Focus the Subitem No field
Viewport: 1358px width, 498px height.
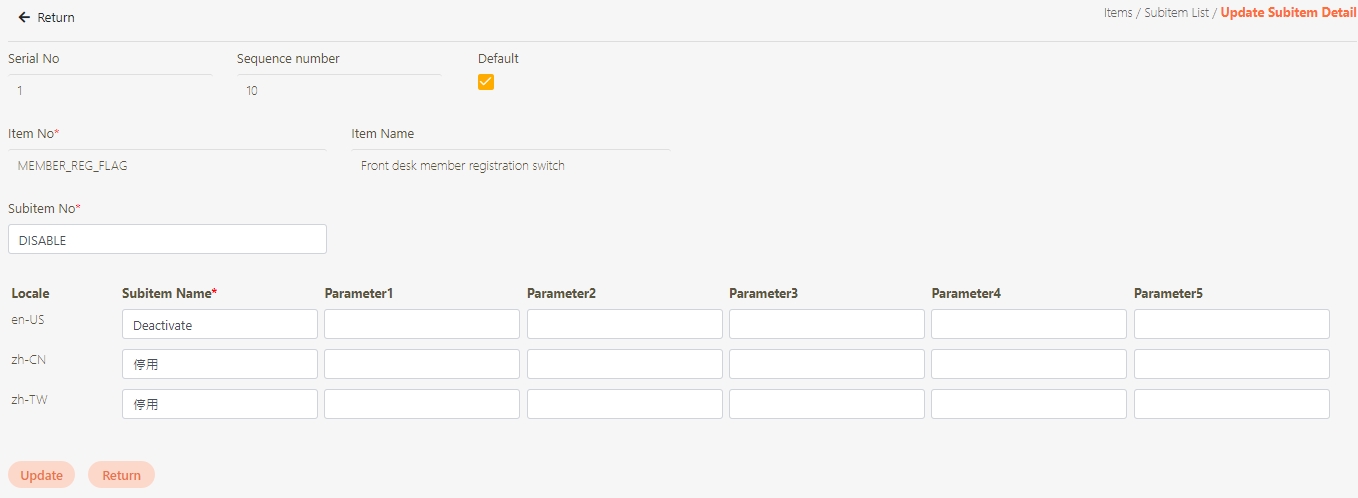coord(167,240)
